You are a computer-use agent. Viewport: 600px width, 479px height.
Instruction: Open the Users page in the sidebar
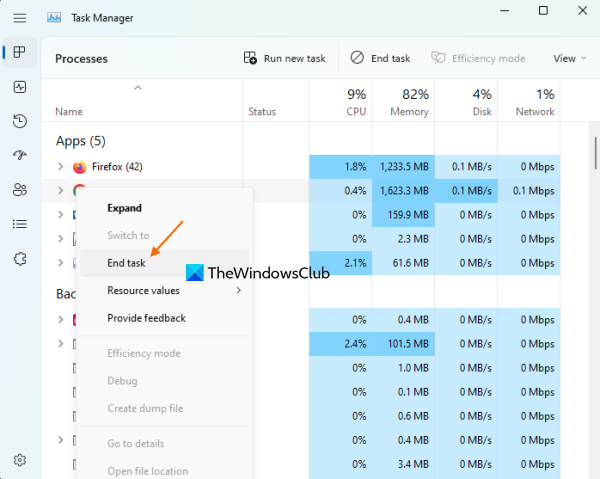click(20, 189)
